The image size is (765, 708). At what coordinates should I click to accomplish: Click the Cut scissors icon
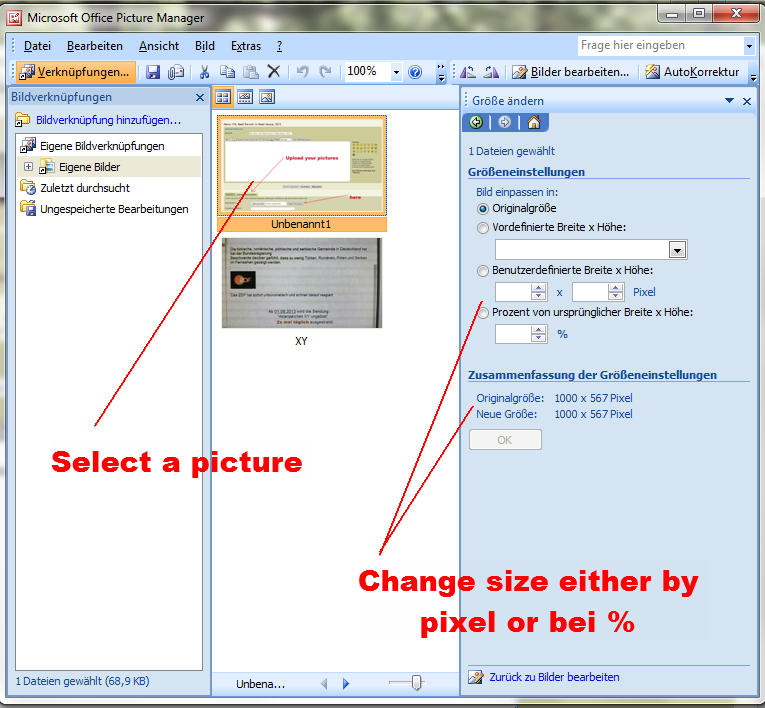click(x=204, y=72)
